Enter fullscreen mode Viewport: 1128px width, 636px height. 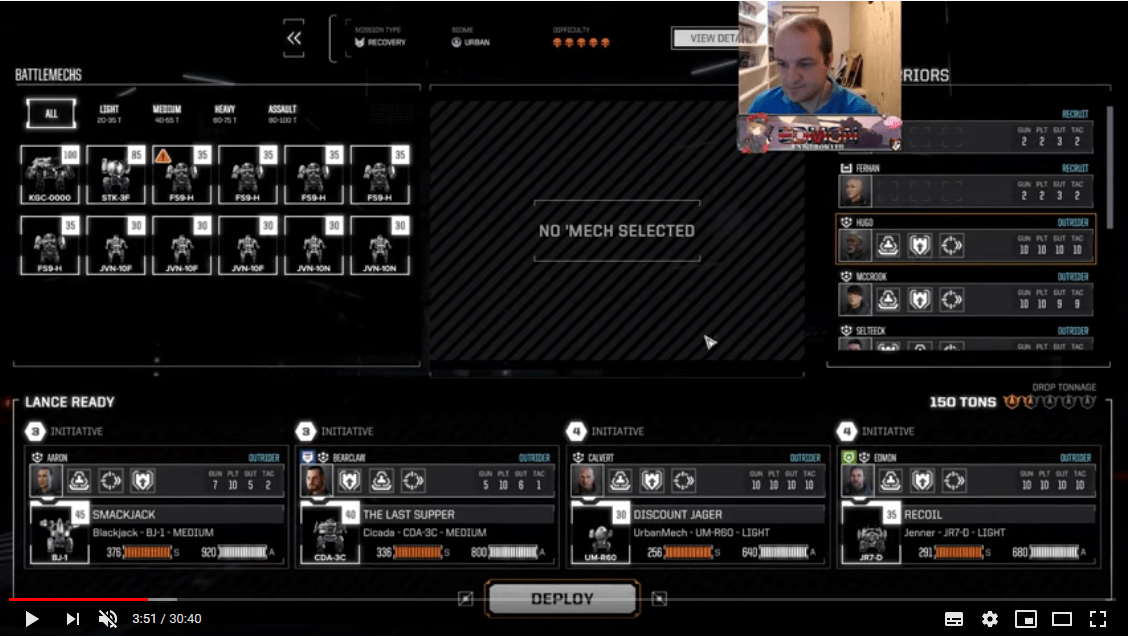point(1098,619)
